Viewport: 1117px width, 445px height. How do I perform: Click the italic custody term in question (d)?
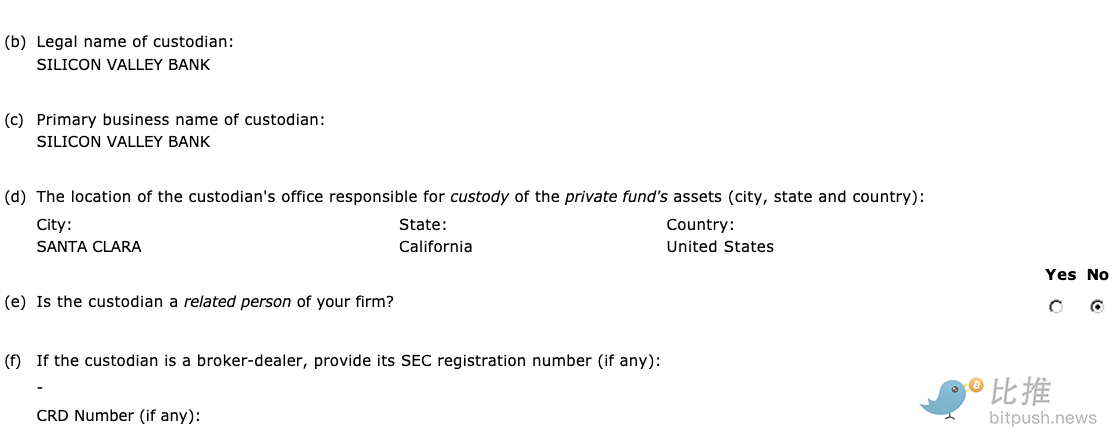[x=479, y=197]
